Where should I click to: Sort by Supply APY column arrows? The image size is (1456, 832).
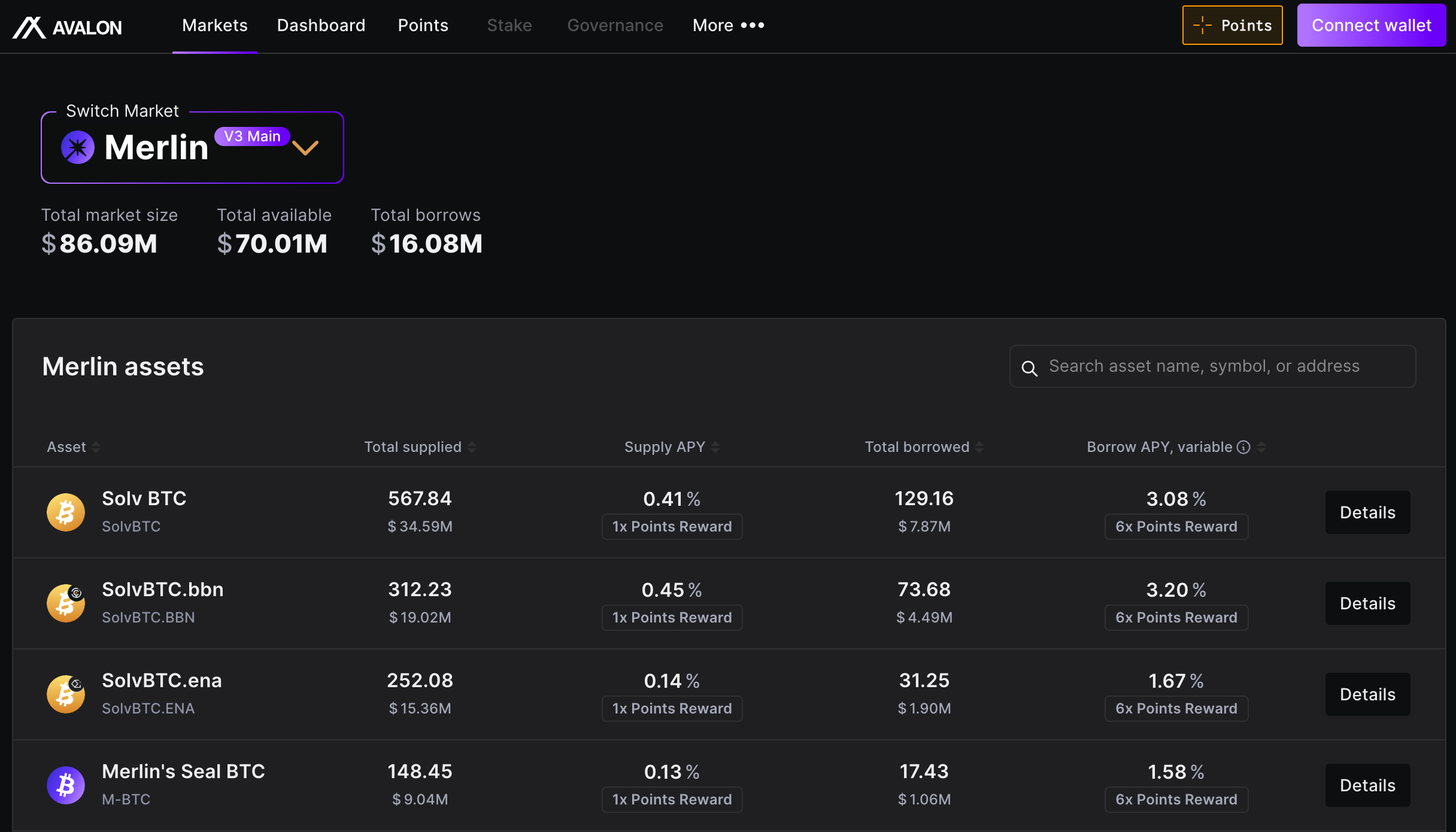(x=715, y=447)
